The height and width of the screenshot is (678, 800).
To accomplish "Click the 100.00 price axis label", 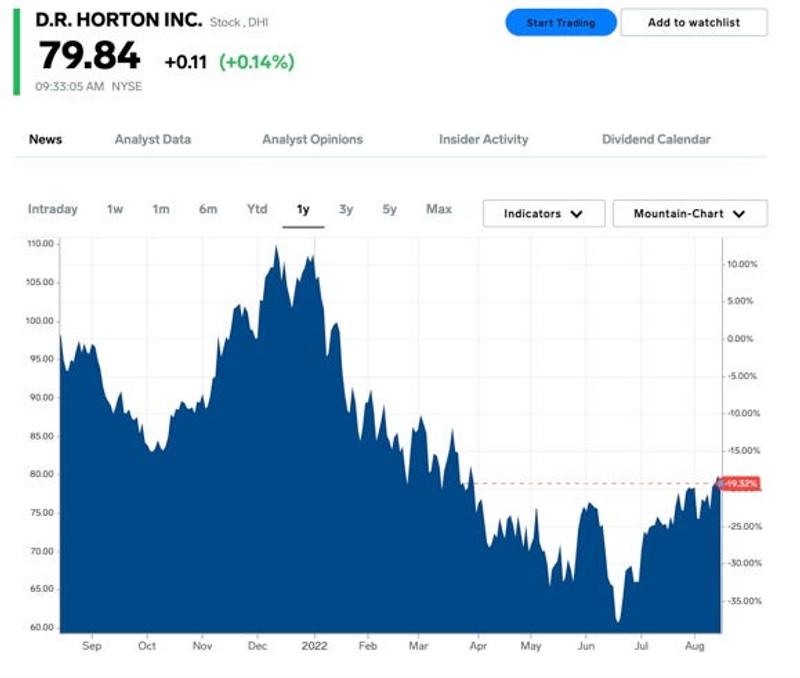I will coord(40,321).
